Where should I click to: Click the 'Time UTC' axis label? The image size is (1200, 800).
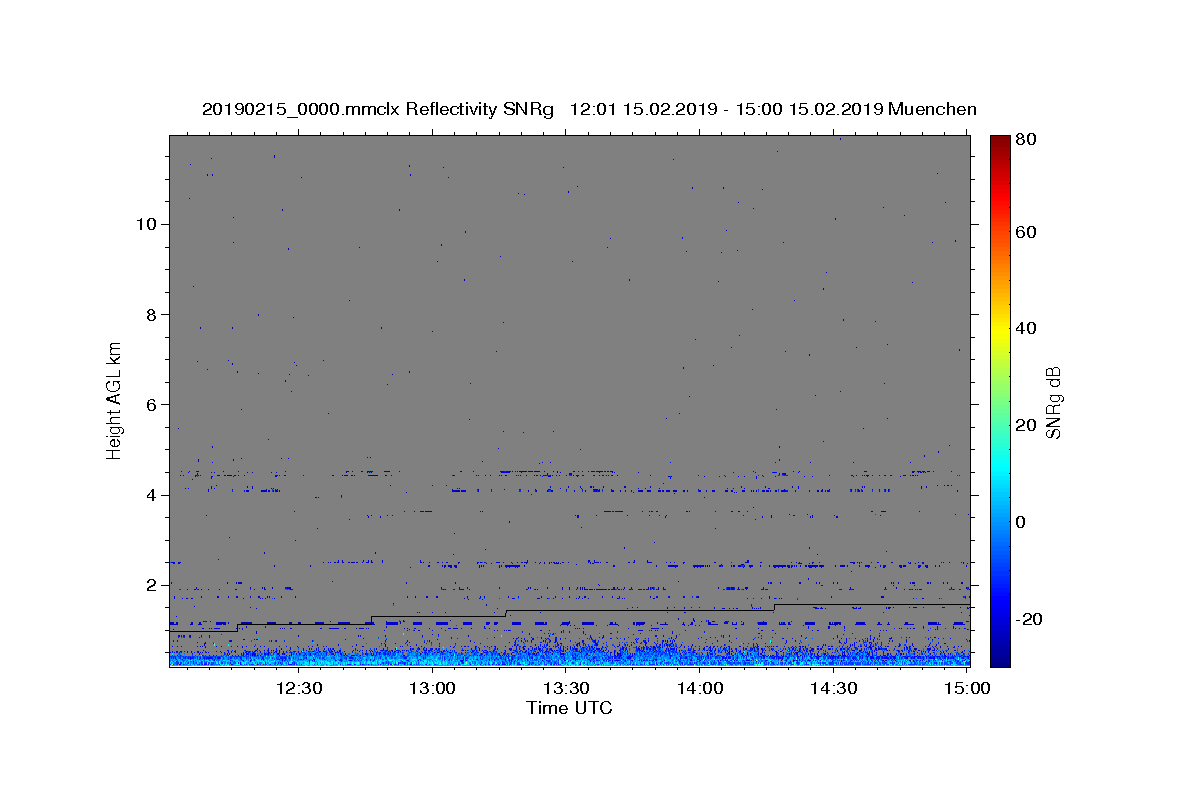[569, 708]
